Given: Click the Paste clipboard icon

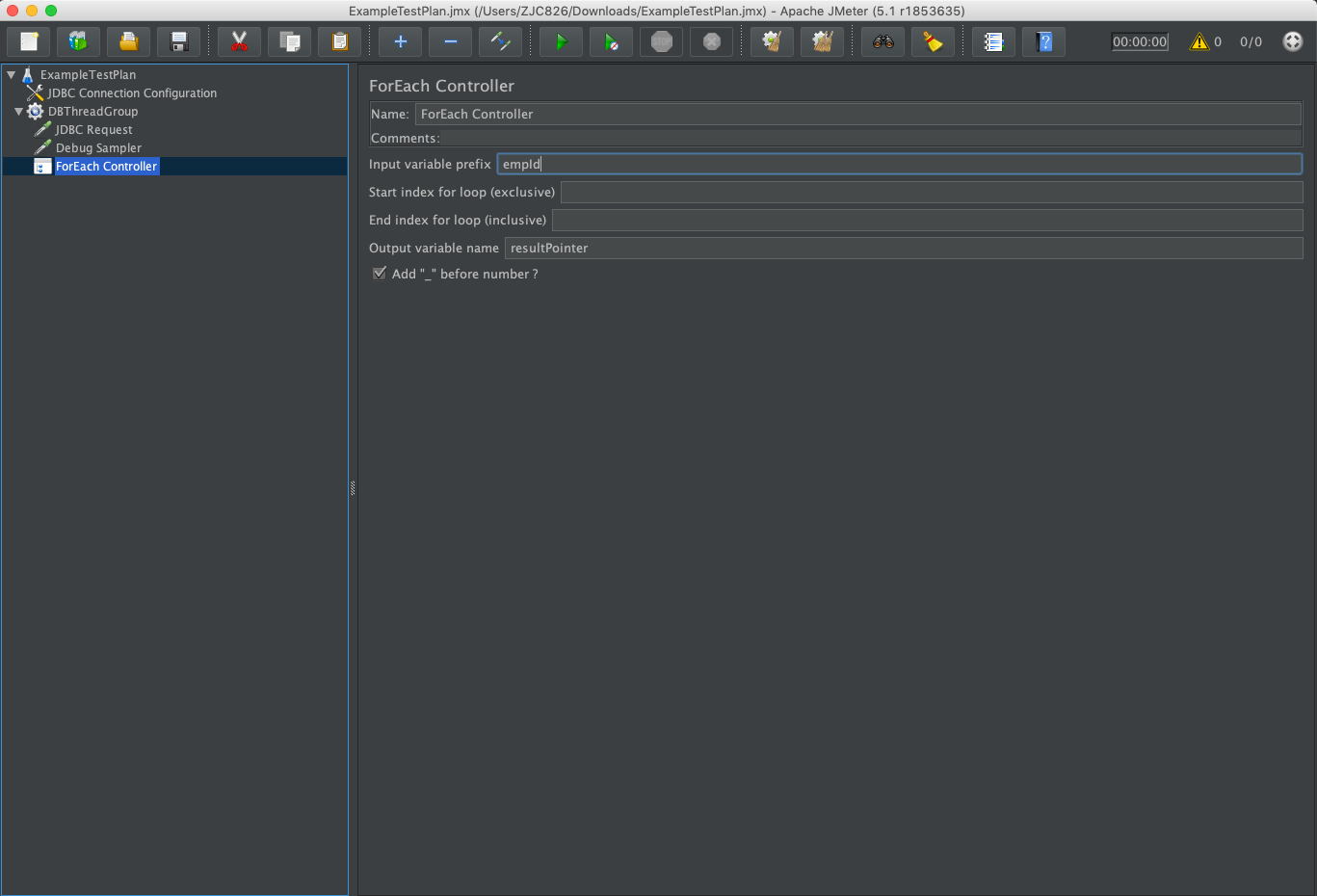Looking at the screenshot, I should pos(340,41).
